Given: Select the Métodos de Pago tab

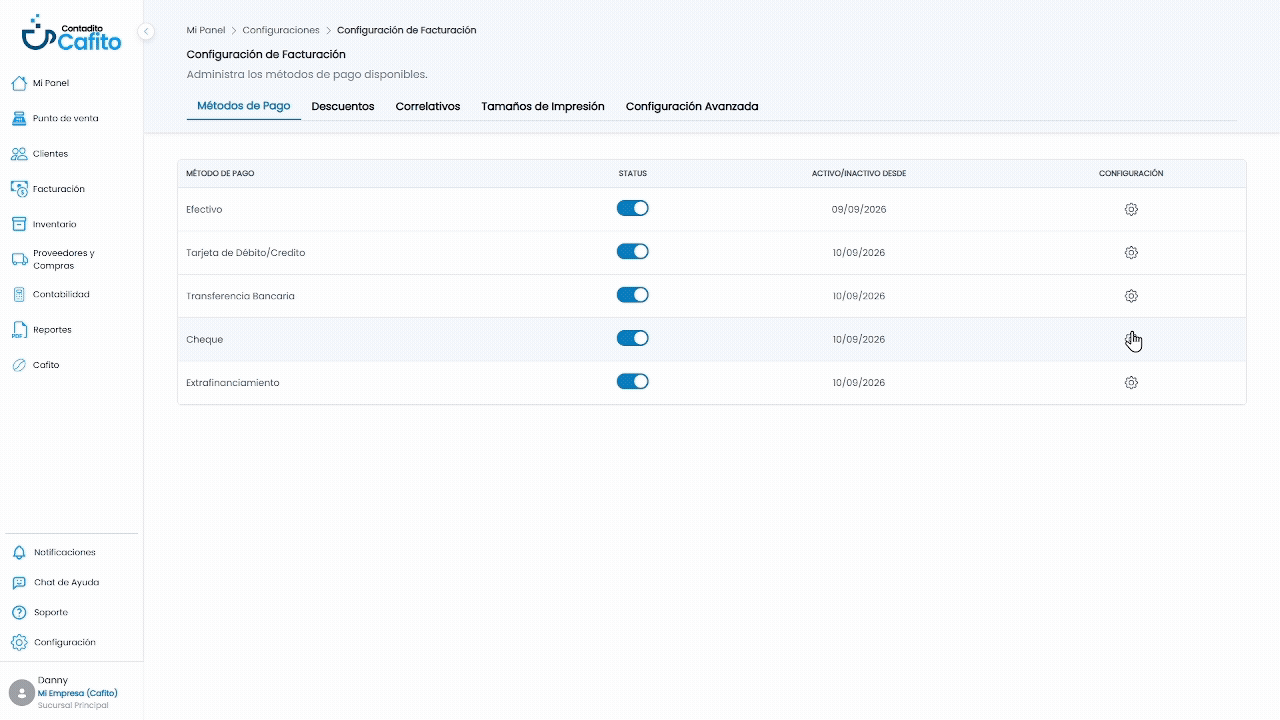Looking at the screenshot, I should coord(243,106).
